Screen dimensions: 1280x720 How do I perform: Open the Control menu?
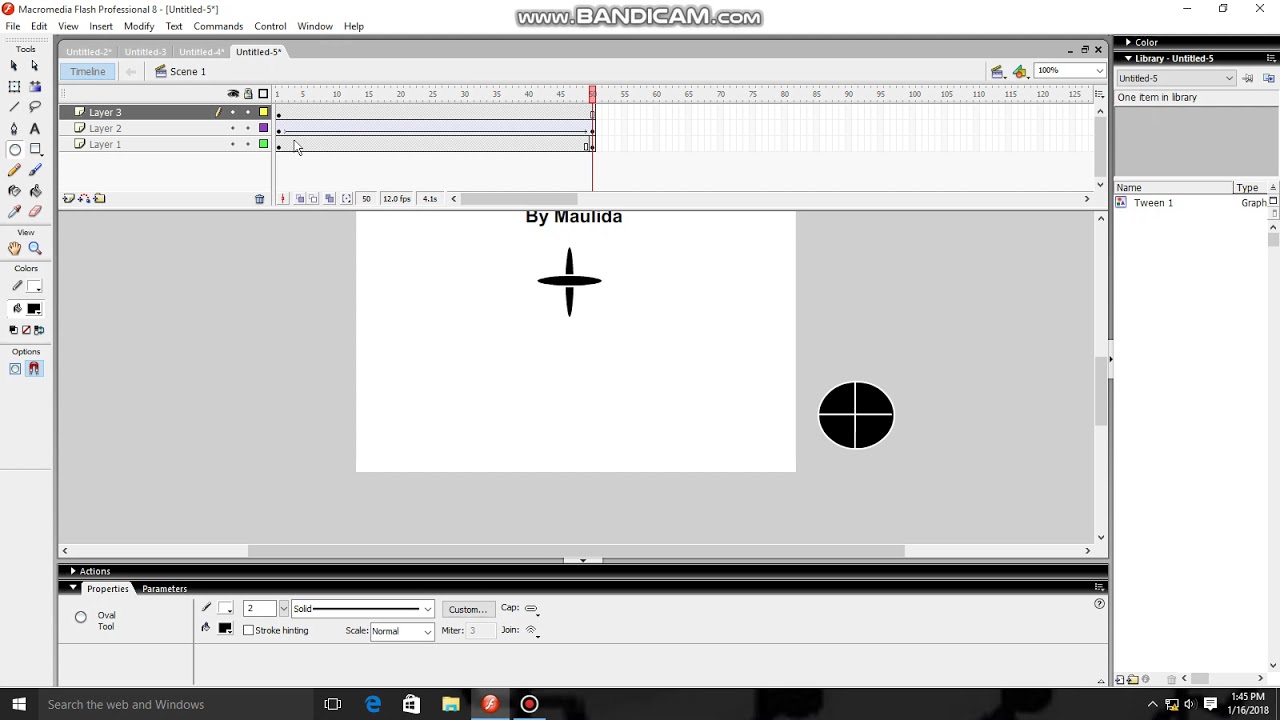tap(270, 26)
